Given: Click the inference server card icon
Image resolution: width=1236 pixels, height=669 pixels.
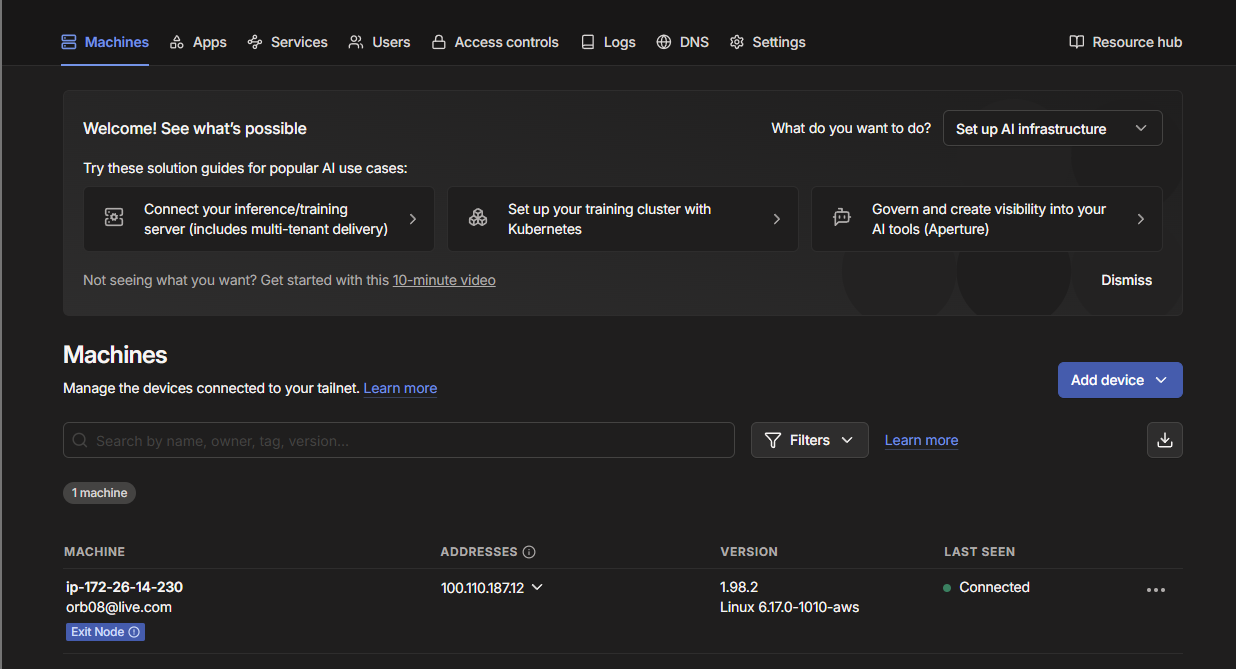Looking at the screenshot, I should point(114,218).
